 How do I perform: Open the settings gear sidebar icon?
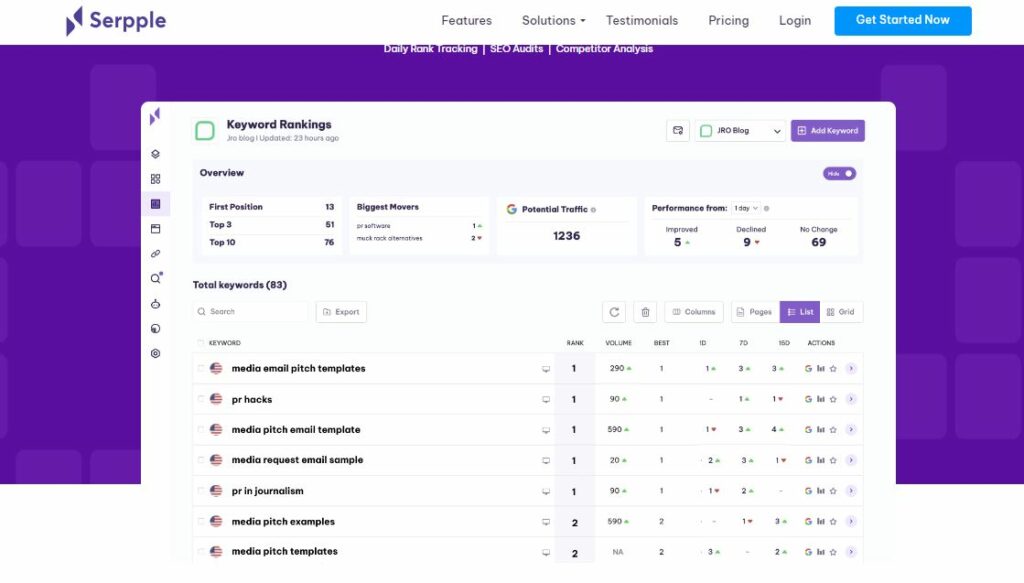[155, 354]
